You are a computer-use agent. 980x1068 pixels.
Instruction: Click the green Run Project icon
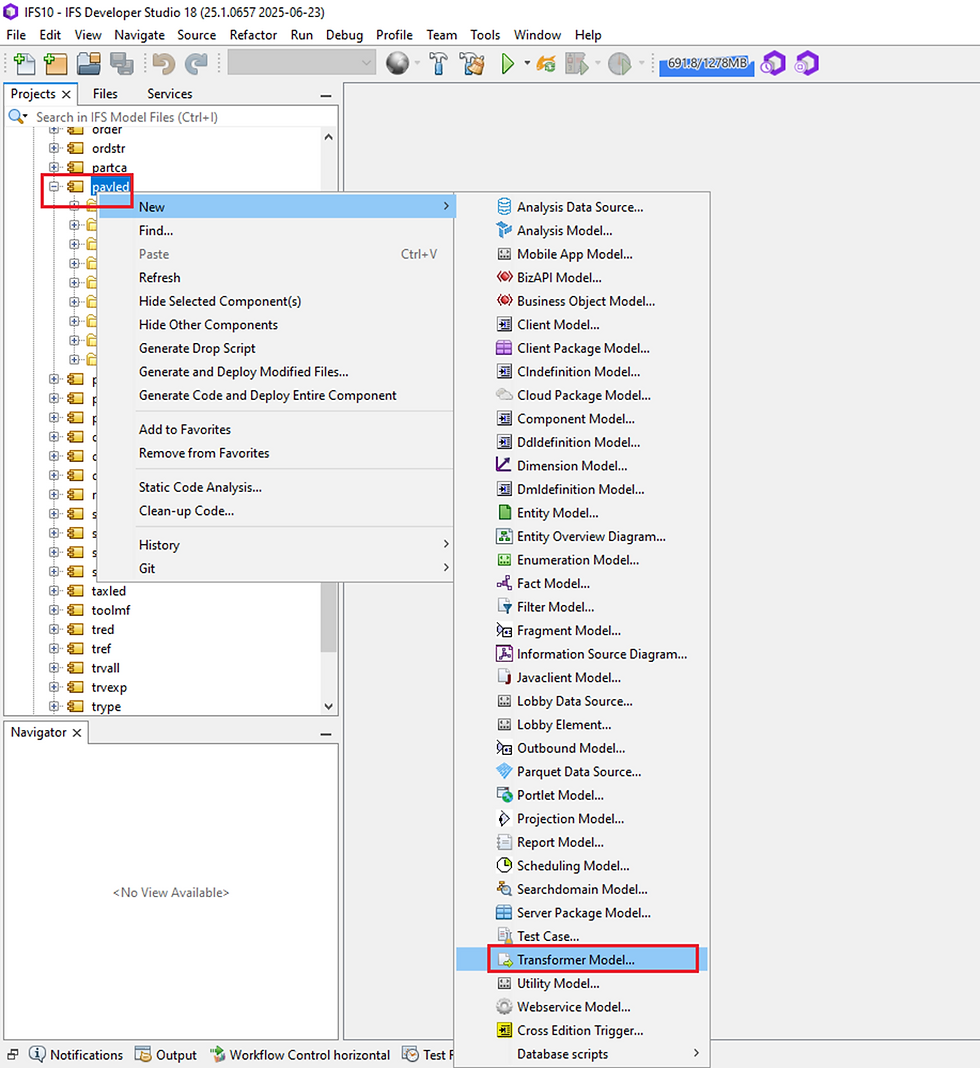pyautogui.click(x=507, y=64)
